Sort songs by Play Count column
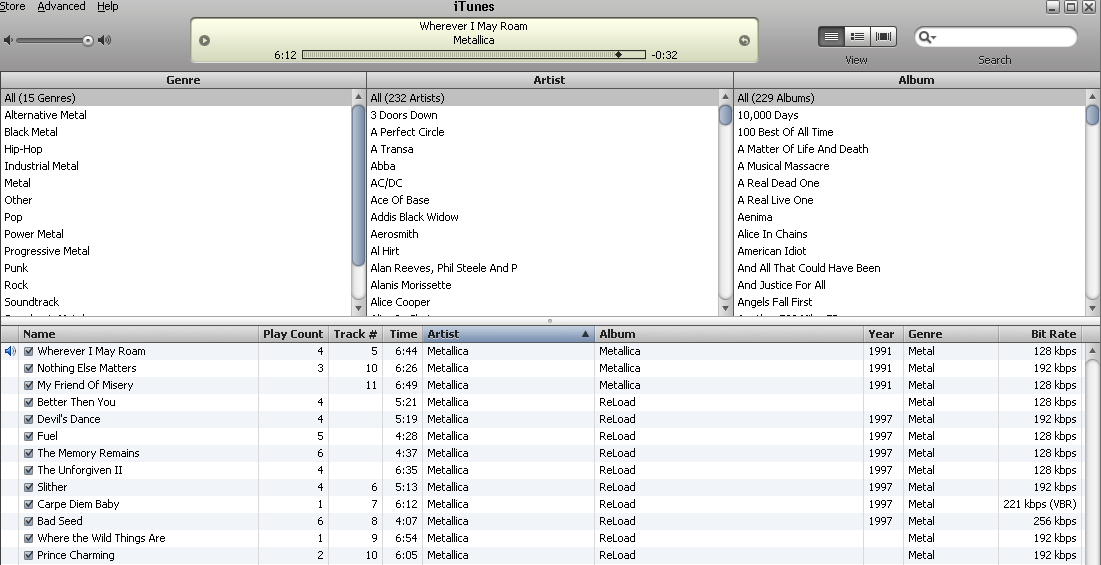 [293, 334]
